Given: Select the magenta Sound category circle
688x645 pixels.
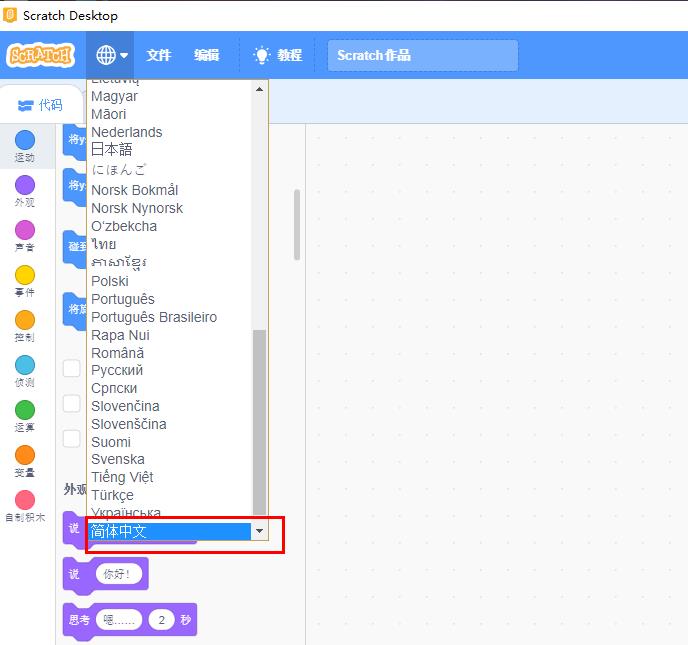Looking at the screenshot, I should (x=25, y=230).
